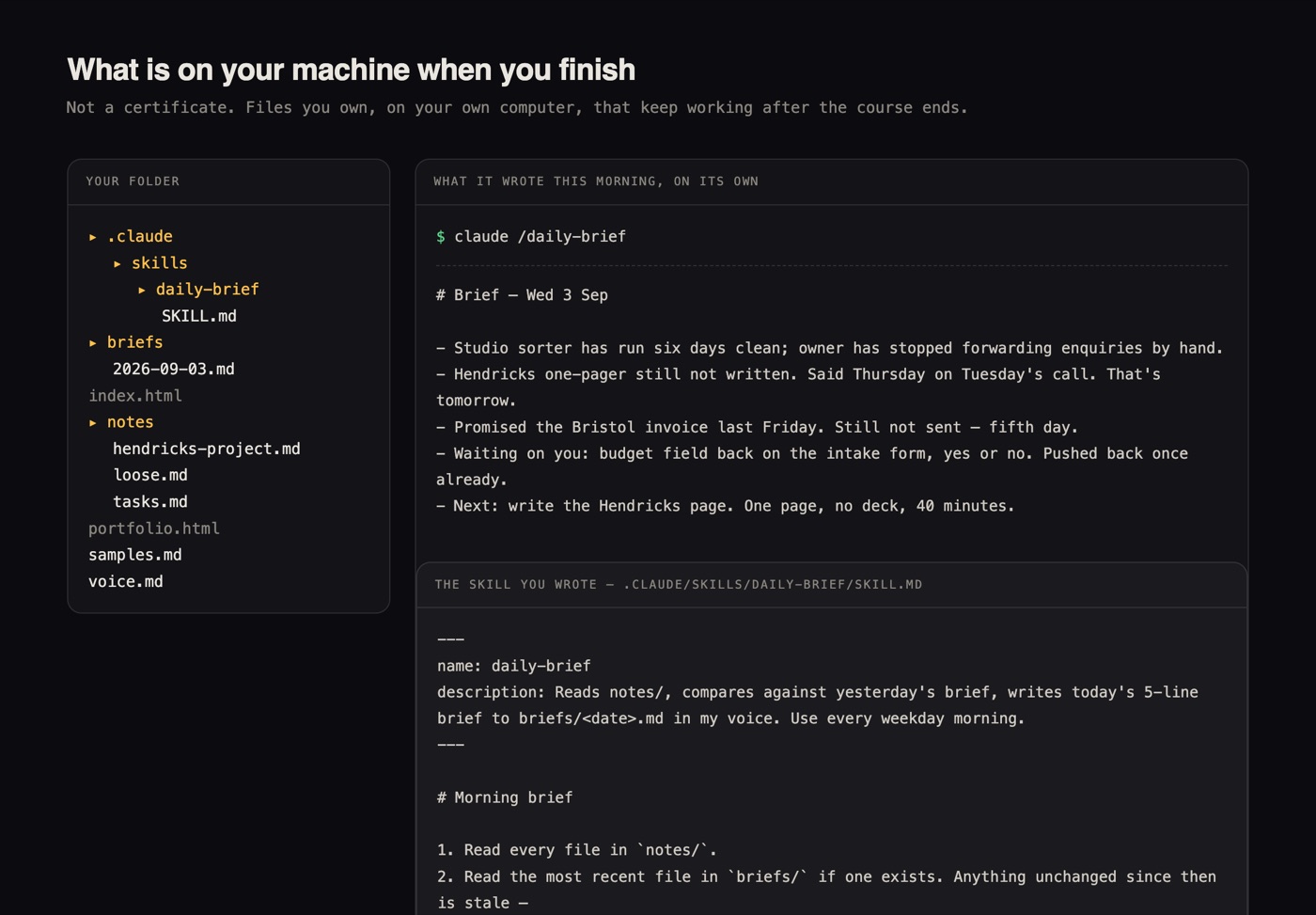
Task: Select tasks.md in the notes folder
Action: click(150, 501)
